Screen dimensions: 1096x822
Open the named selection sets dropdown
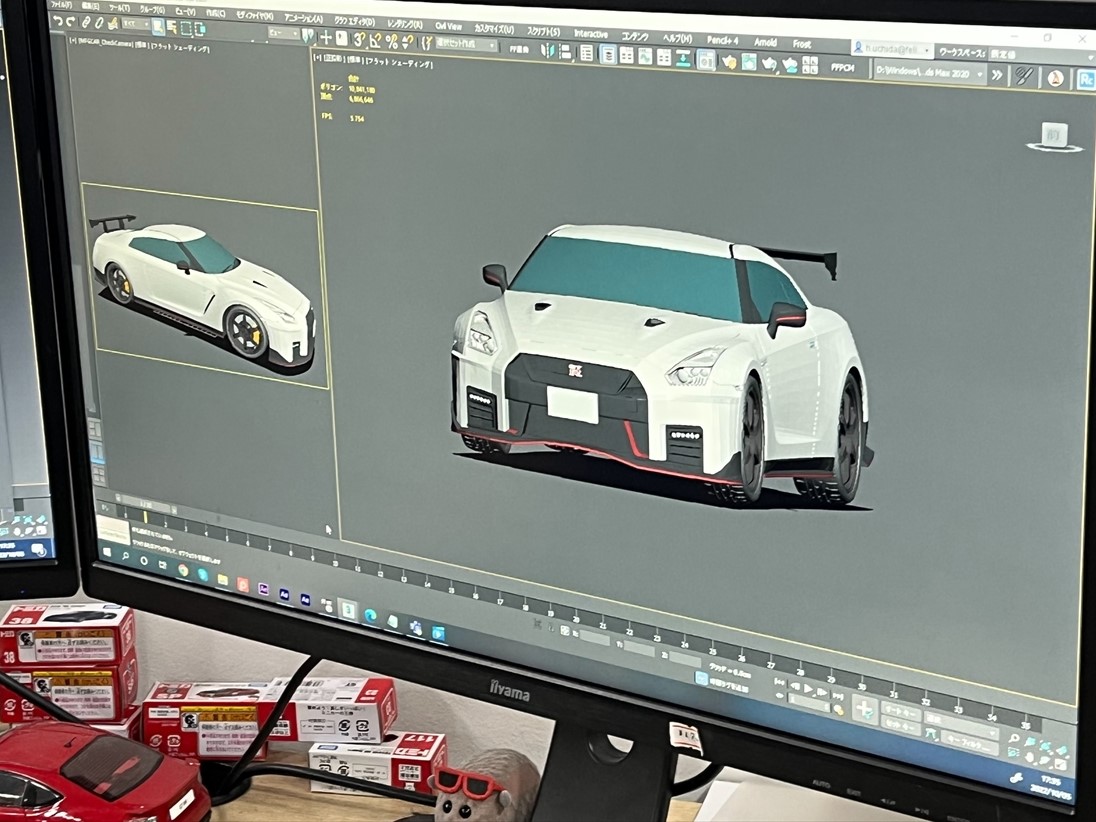point(465,45)
